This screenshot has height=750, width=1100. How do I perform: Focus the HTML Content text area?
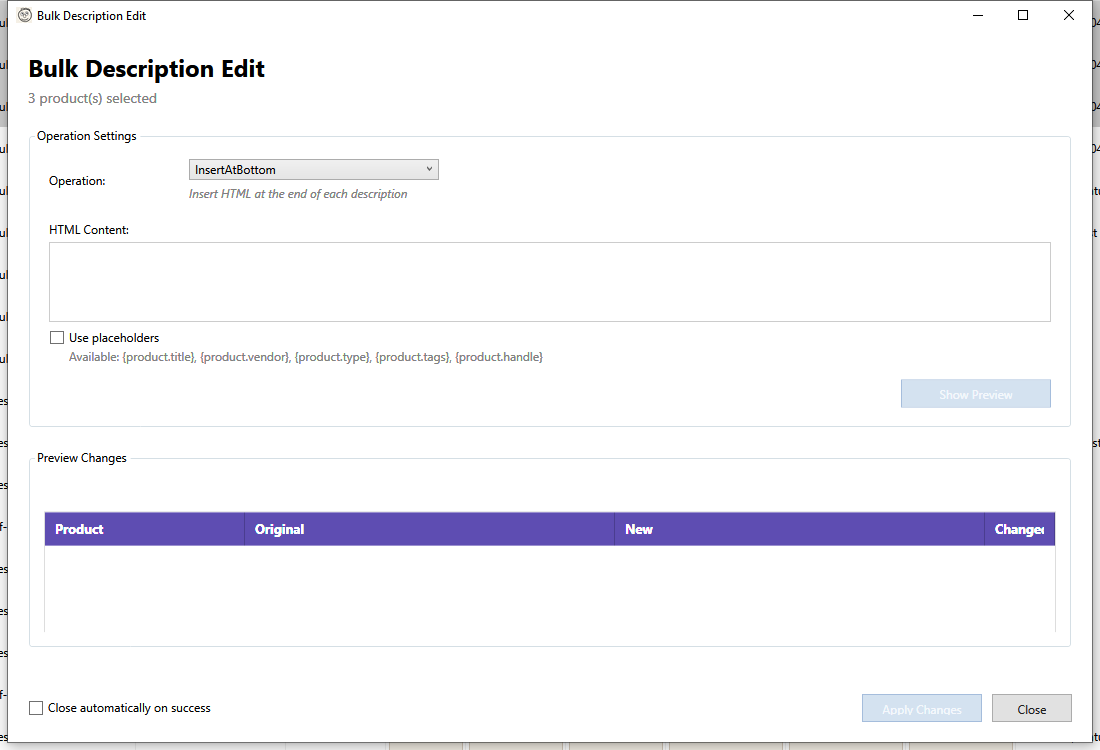pyautogui.click(x=550, y=280)
